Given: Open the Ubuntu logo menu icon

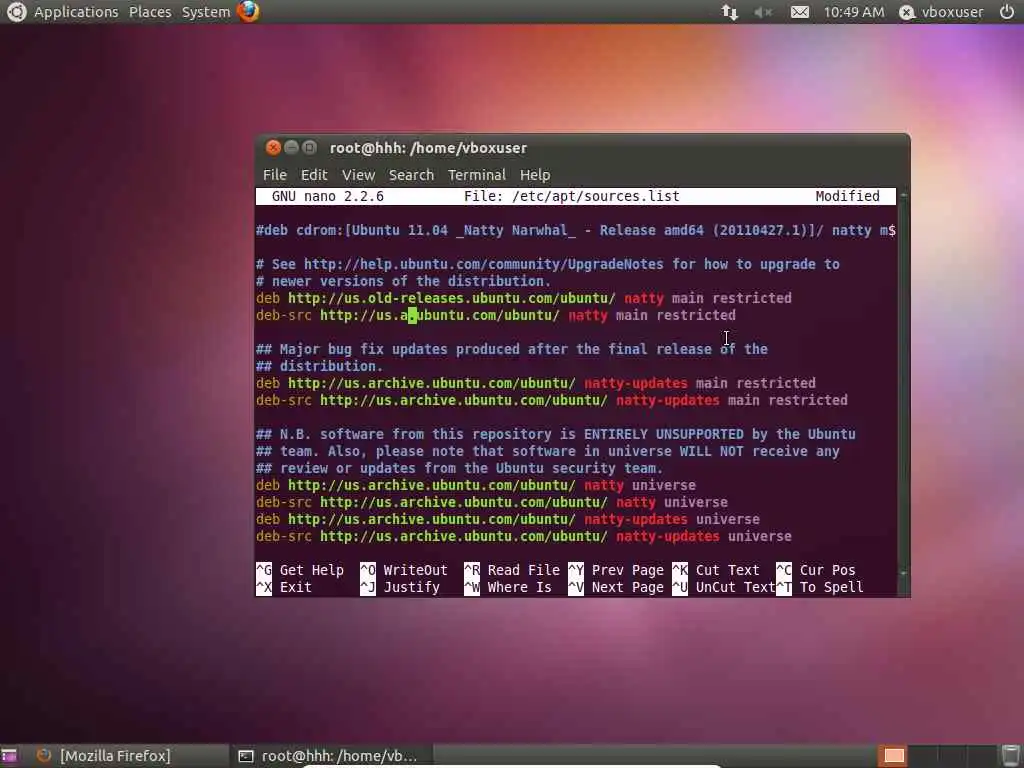Looking at the screenshot, I should 16,12.
